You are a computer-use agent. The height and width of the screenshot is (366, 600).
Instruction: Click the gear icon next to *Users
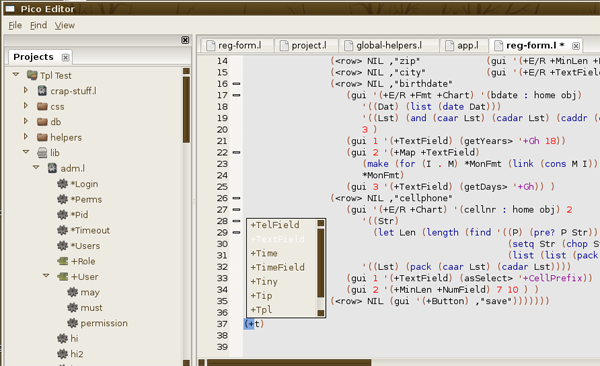tap(62, 245)
